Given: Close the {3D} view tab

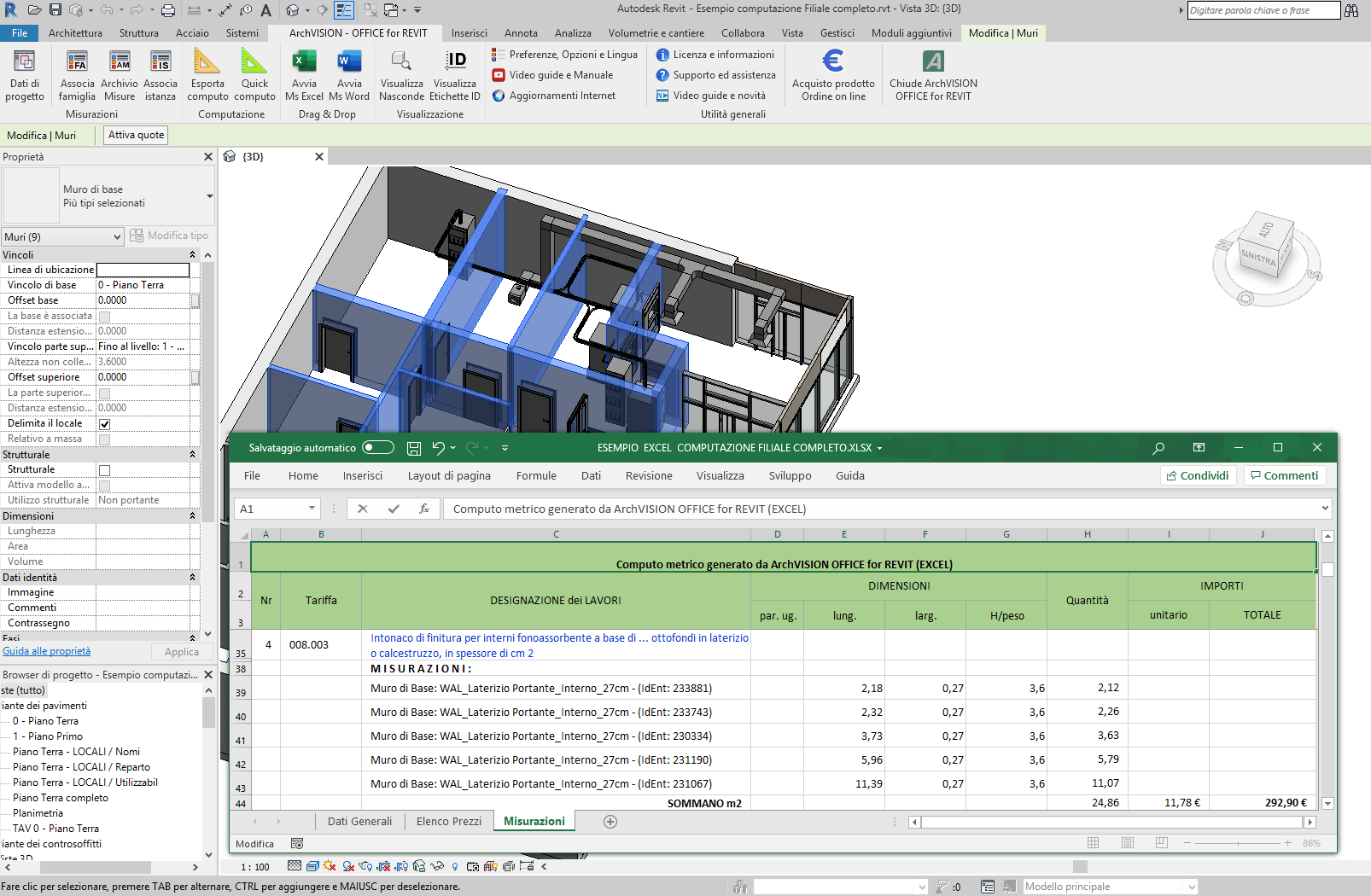Looking at the screenshot, I should coord(319,157).
